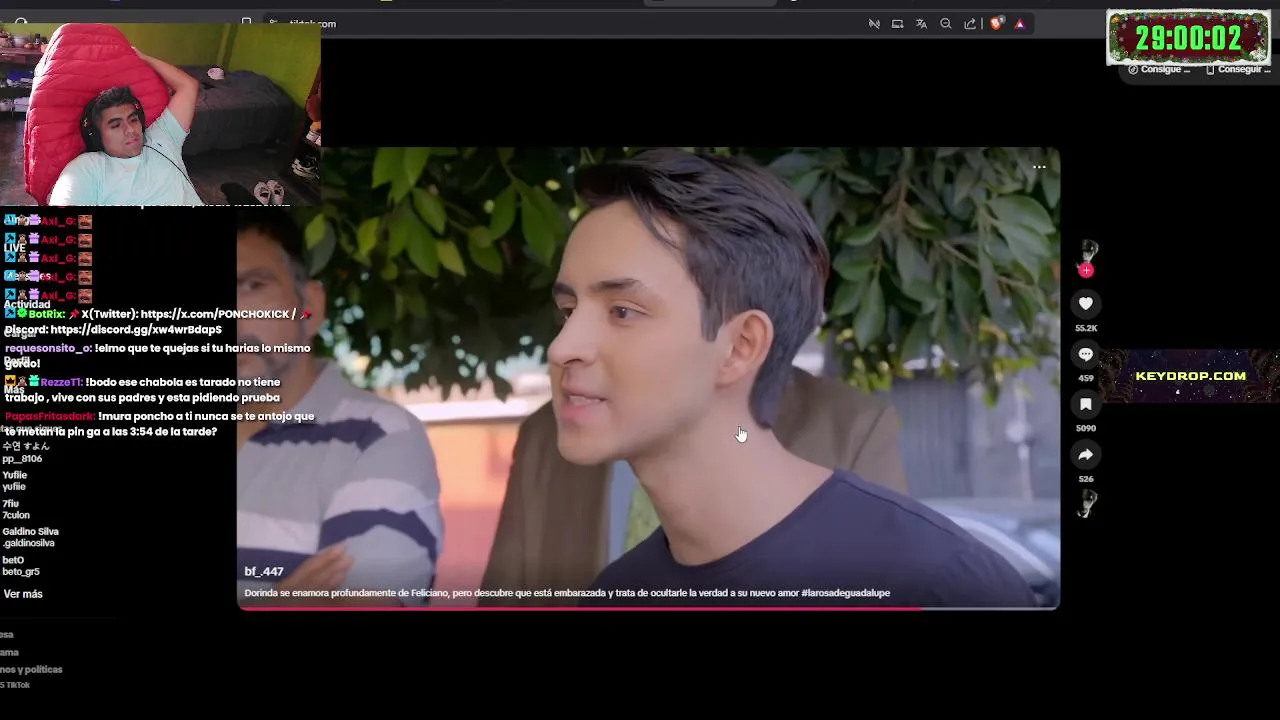Open comments via the speech bubble icon
The width and height of the screenshot is (1280, 720).
(x=1086, y=354)
